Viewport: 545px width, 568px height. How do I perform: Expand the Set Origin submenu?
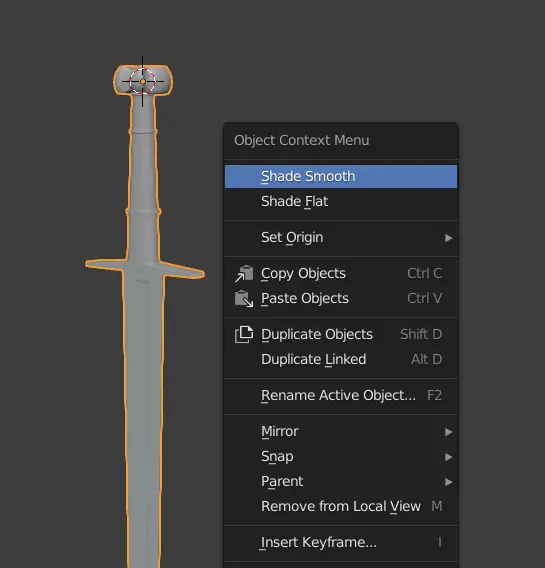click(341, 238)
